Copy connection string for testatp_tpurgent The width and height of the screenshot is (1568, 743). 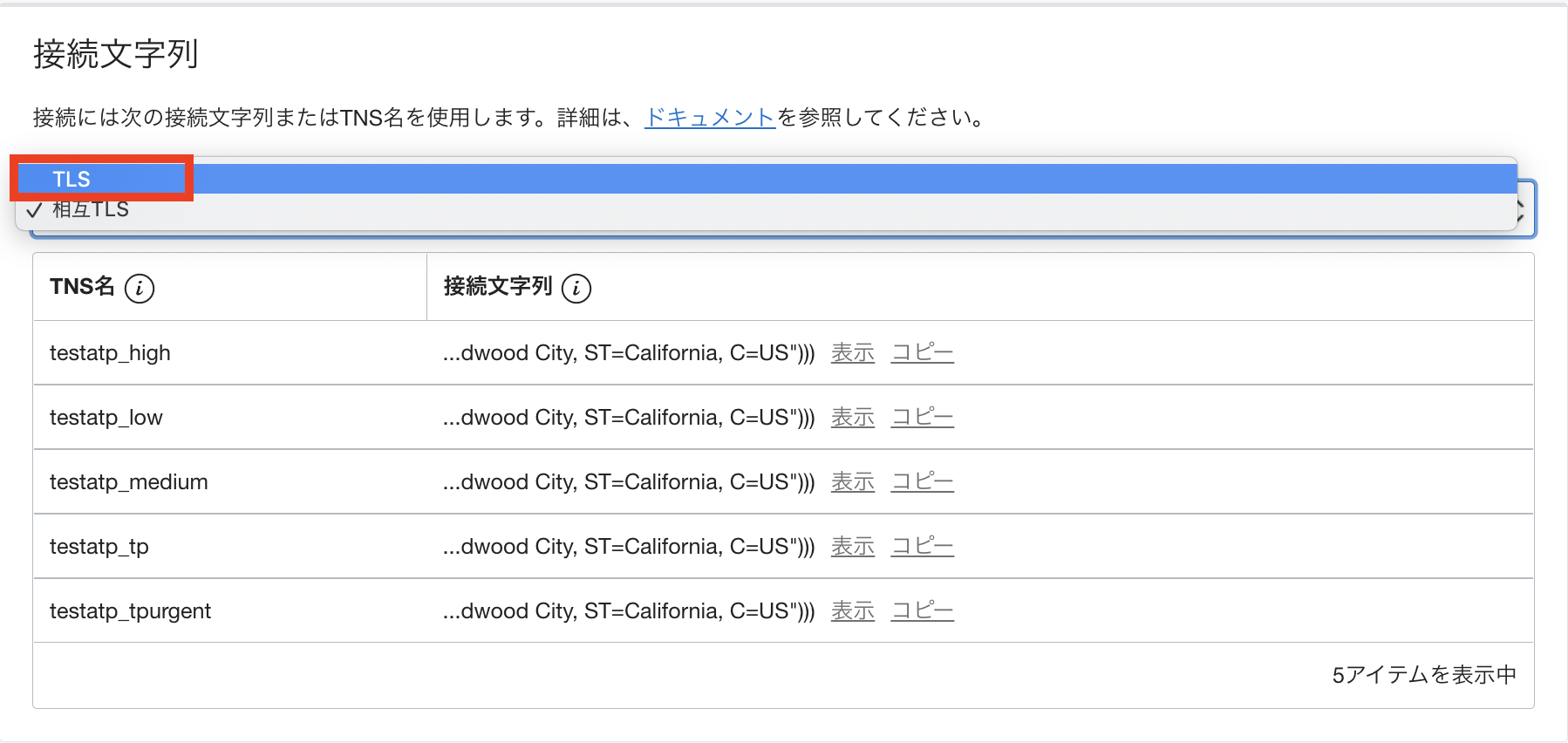click(x=923, y=610)
